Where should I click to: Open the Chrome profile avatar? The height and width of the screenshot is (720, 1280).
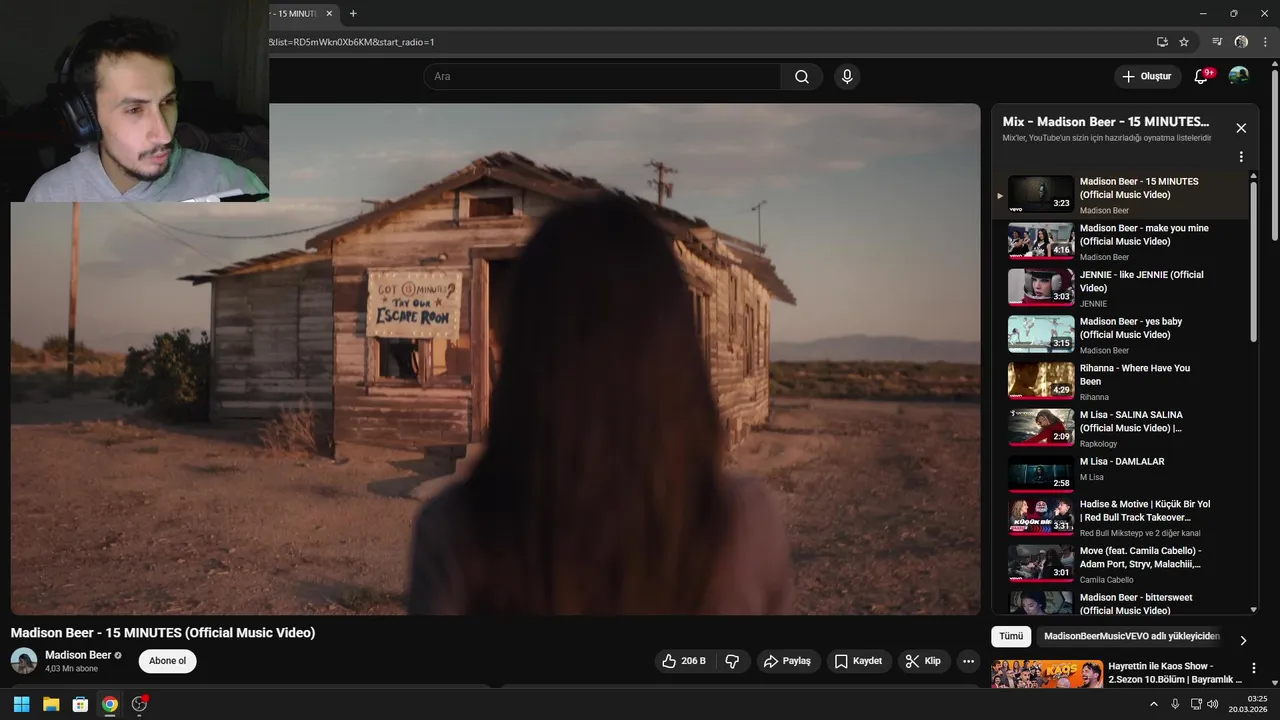point(1241,42)
